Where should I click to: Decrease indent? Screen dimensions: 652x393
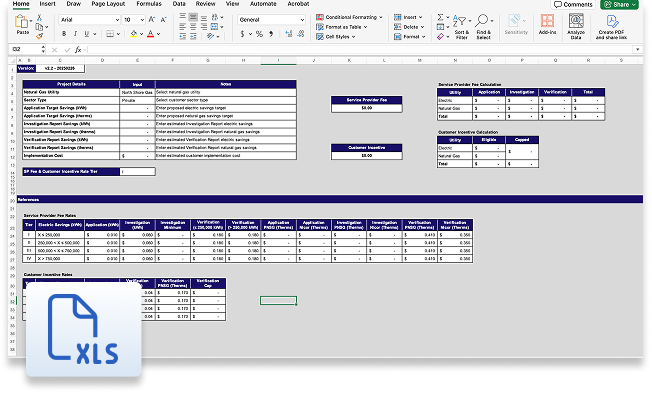click(183, 37)
